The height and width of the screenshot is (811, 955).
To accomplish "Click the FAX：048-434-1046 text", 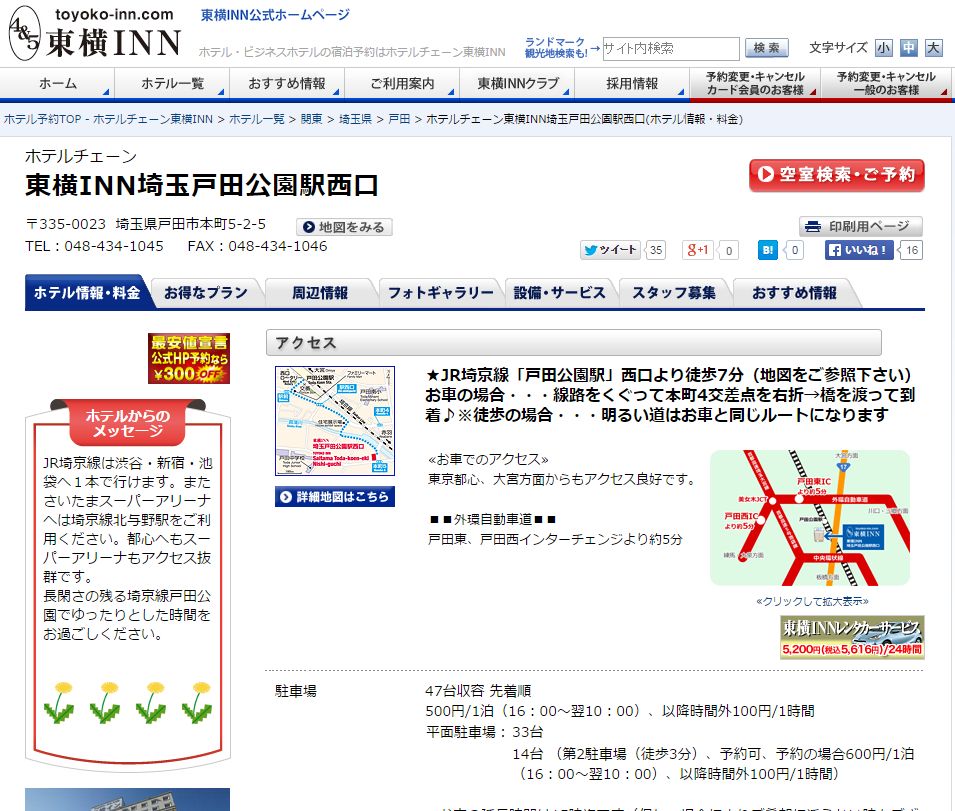I will (x=258, y=246).
